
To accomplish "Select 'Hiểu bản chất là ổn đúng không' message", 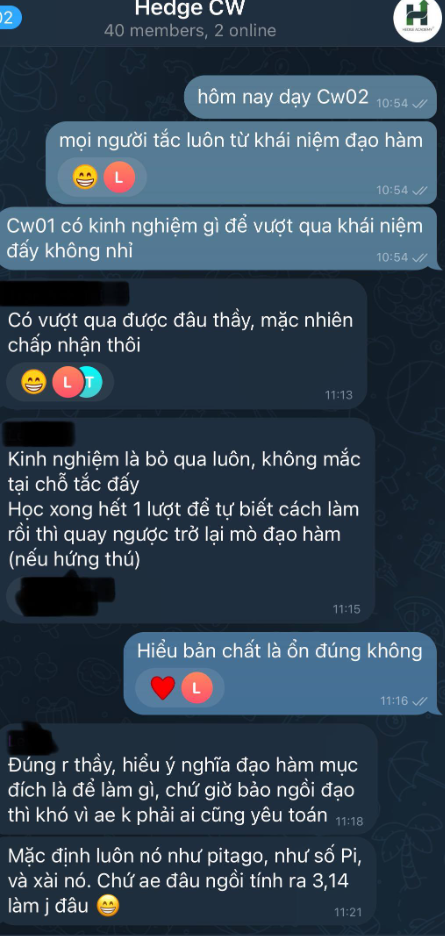I will (281, 673).
